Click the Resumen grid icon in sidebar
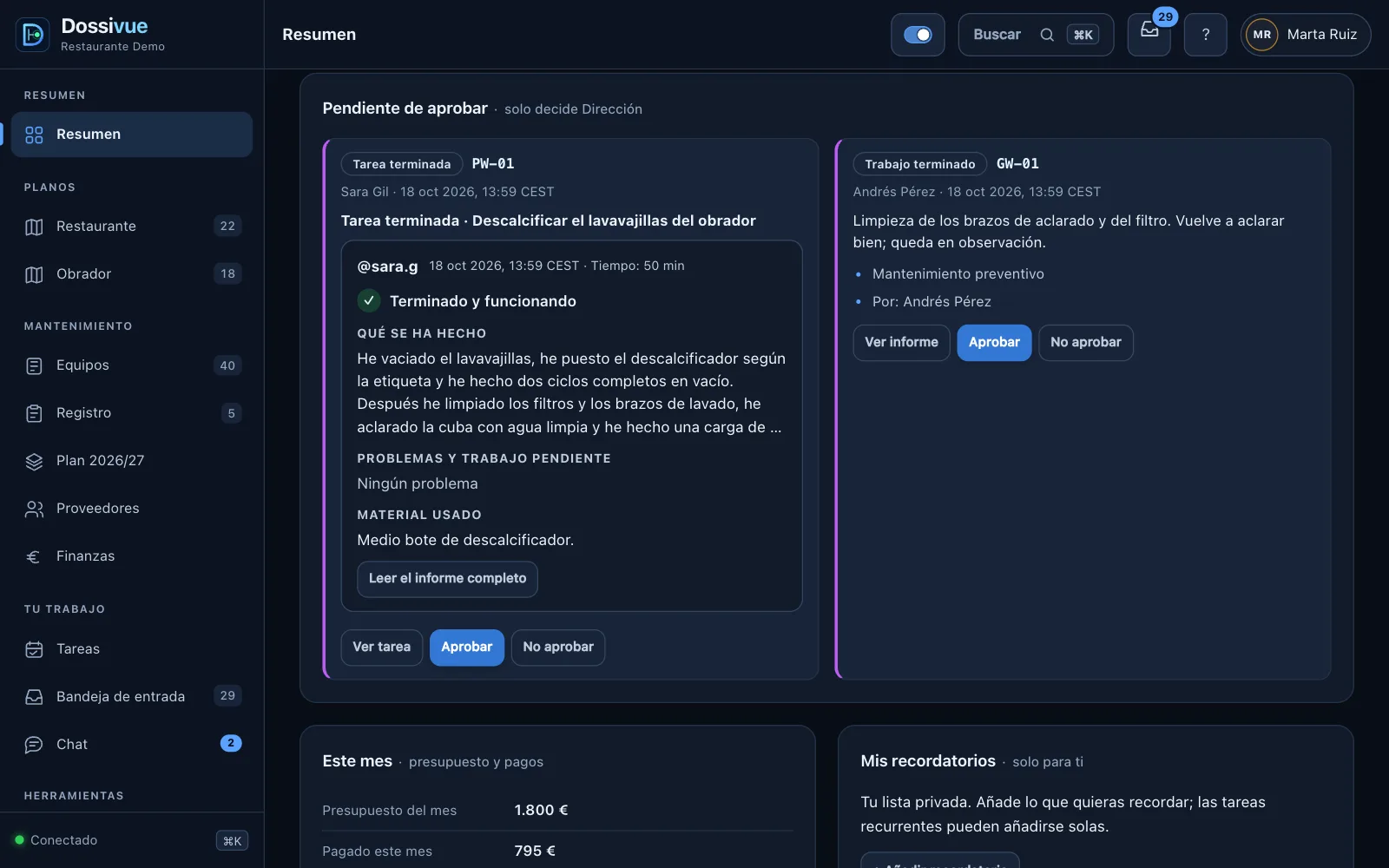This screenshot has height=868, width=1389. [34, 135]
